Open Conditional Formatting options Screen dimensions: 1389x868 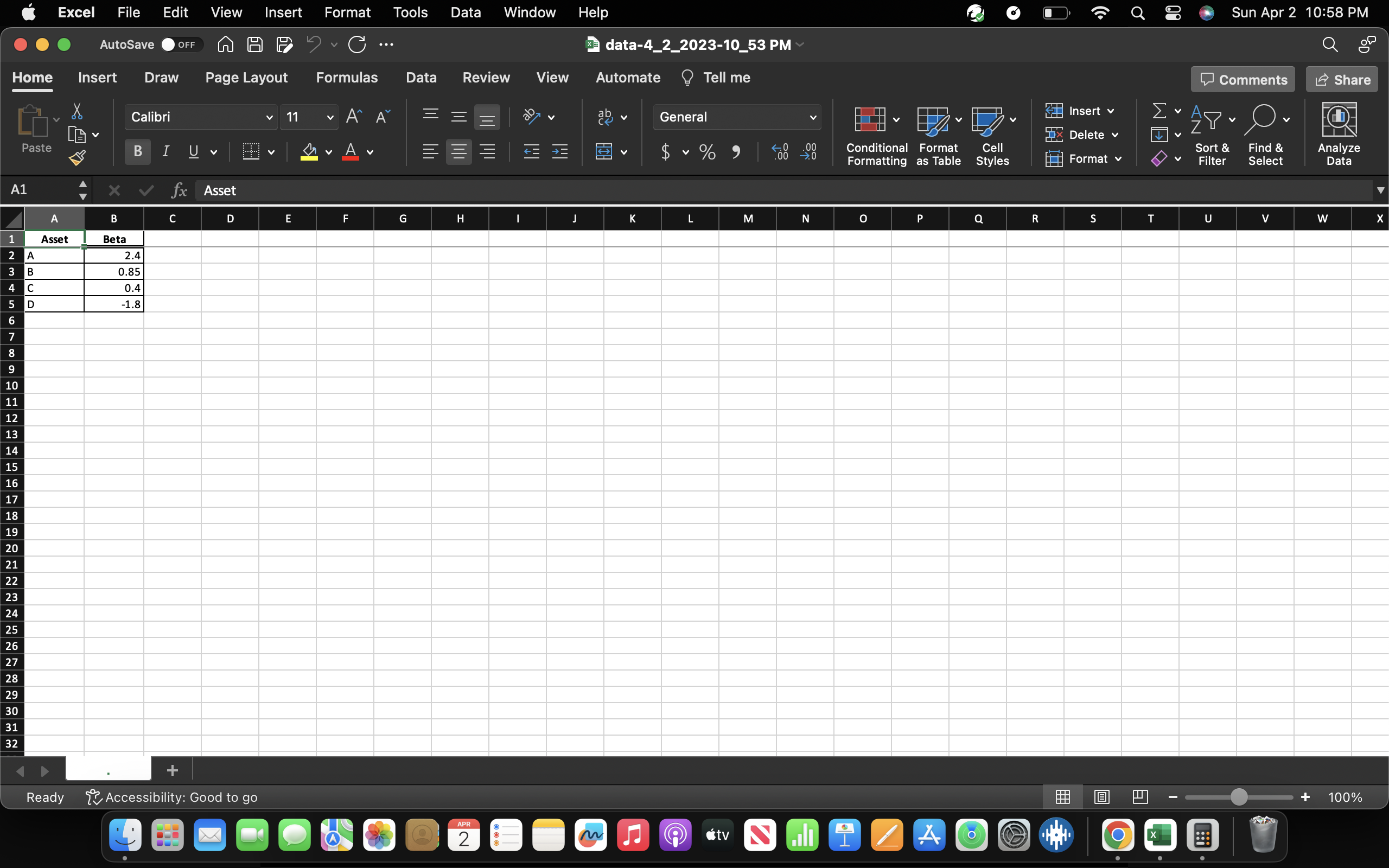[x=875, y=135]
